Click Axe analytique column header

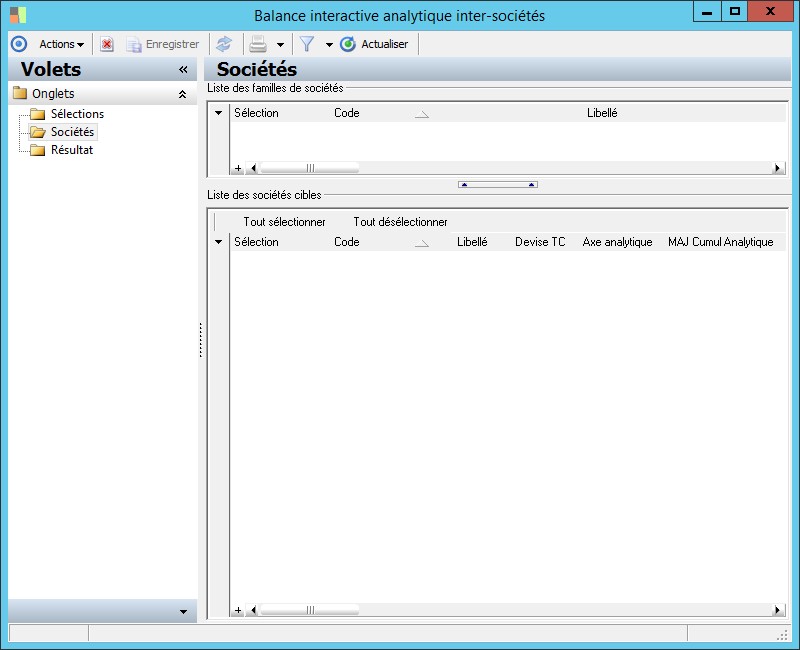[617, 242]
